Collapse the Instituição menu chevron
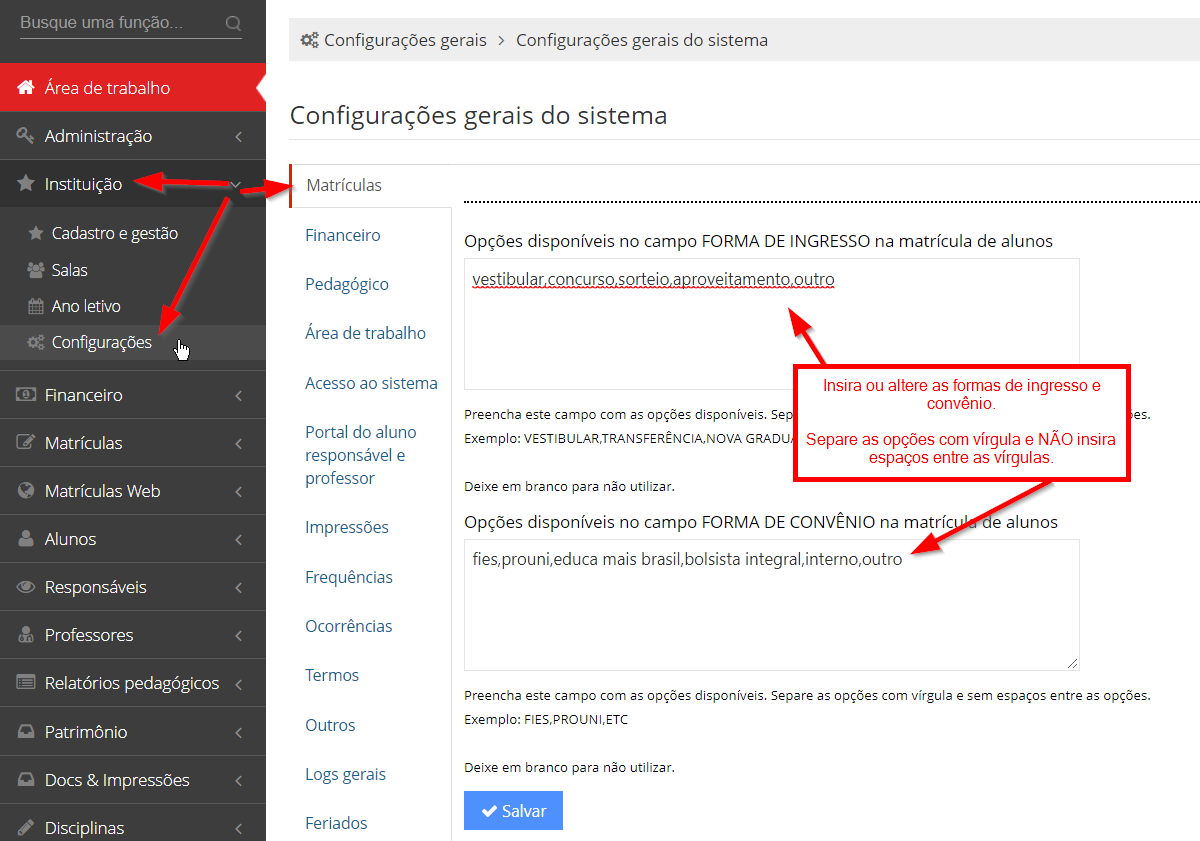The width and height of the screenshot is (1200, 841). (236, 184)
